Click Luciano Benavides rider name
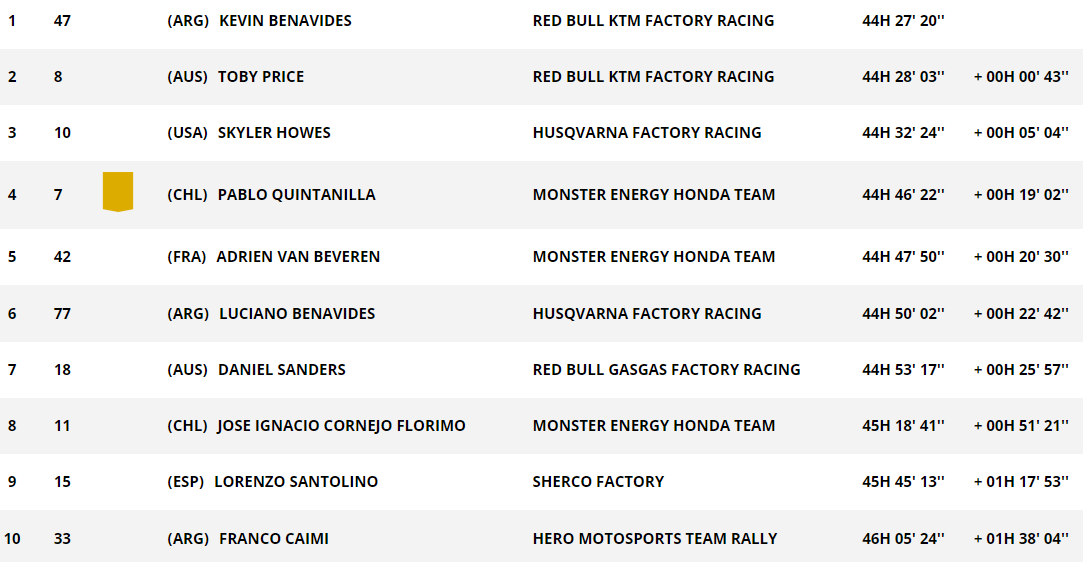 point(297,313)
